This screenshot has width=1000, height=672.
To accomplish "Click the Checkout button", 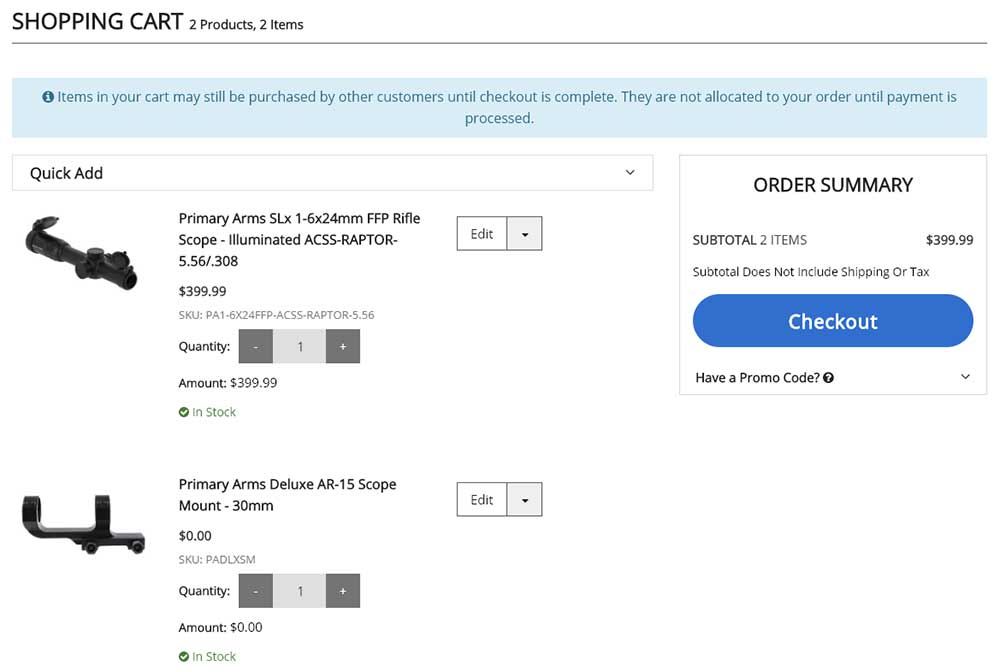I will tap(832, 321).
